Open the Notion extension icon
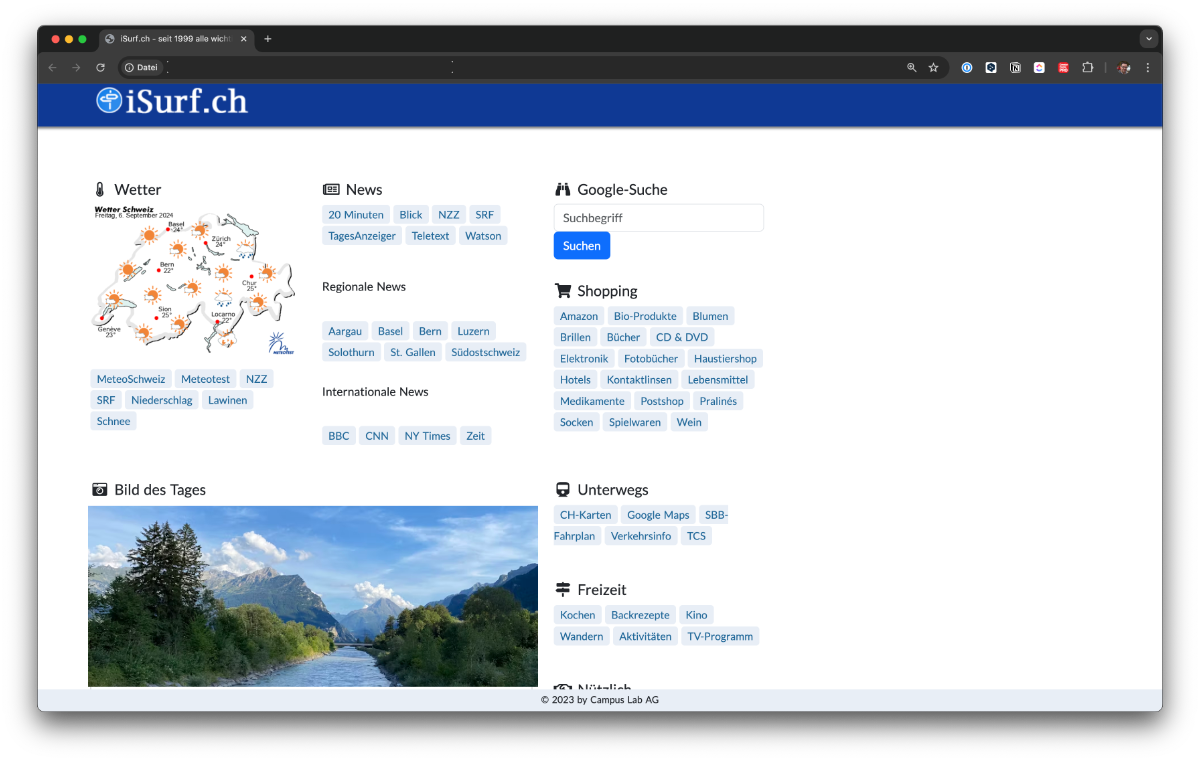 coord(1015,67)
